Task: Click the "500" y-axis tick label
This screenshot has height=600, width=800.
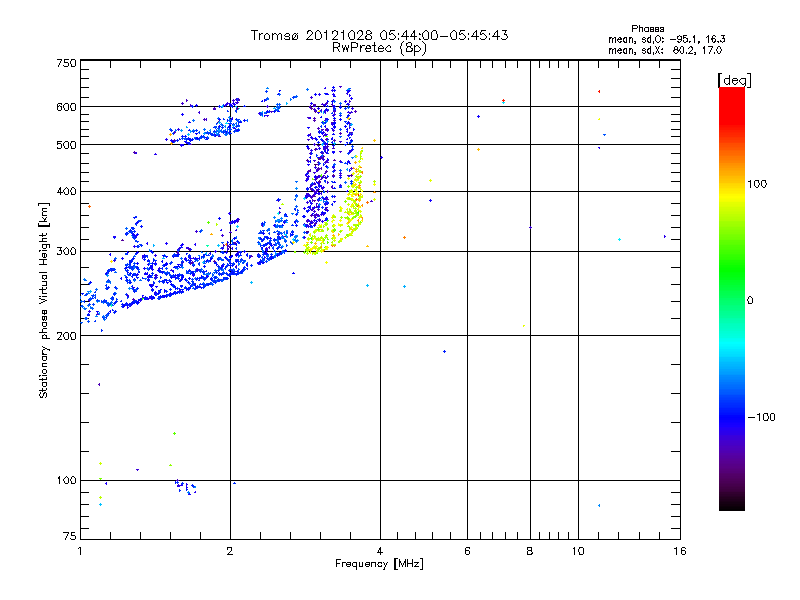Action: coord(66,145)
